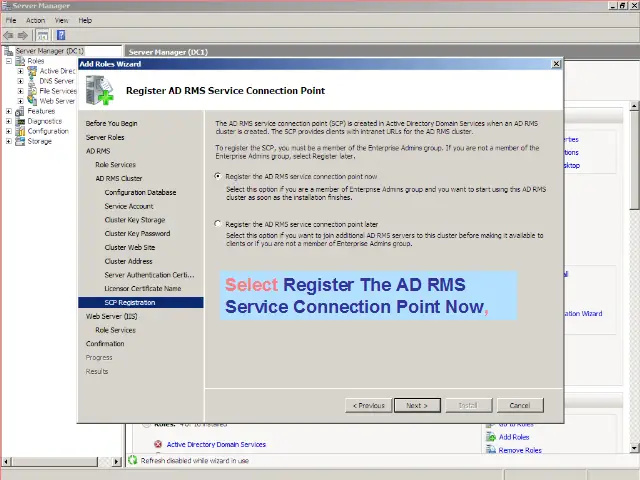Click the Remove Roles icon in Server Manager
The width and height of the screenshot is (640, 480).
click(x=491, y=450)
